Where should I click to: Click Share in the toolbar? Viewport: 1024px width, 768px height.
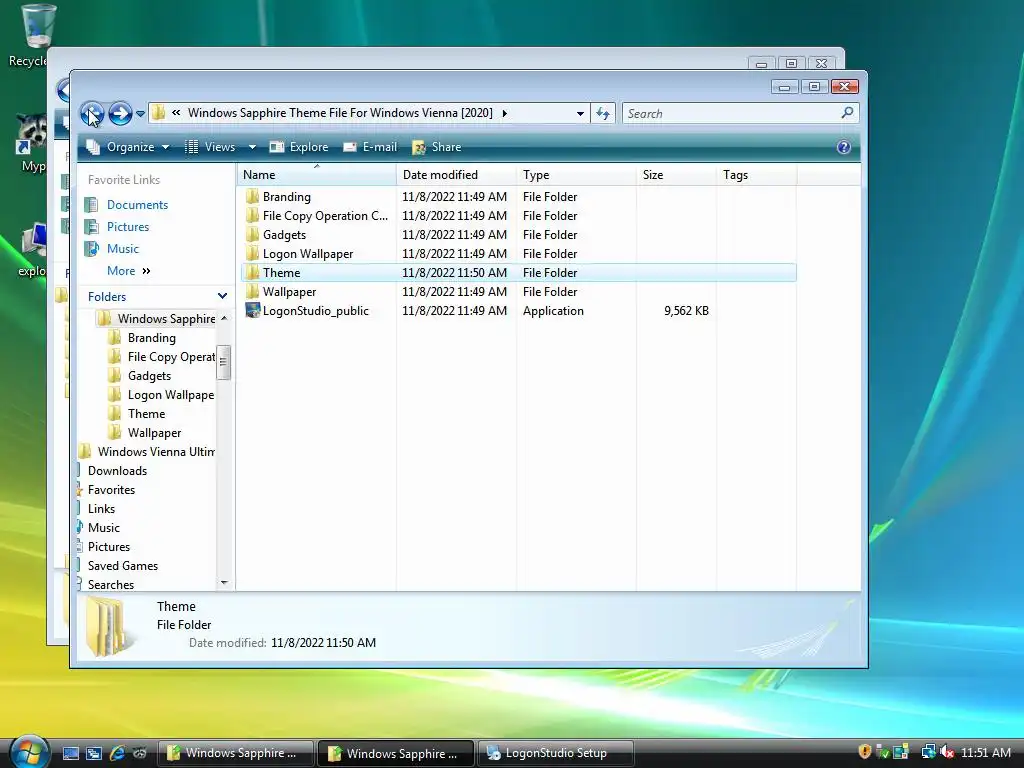(437, 147)
